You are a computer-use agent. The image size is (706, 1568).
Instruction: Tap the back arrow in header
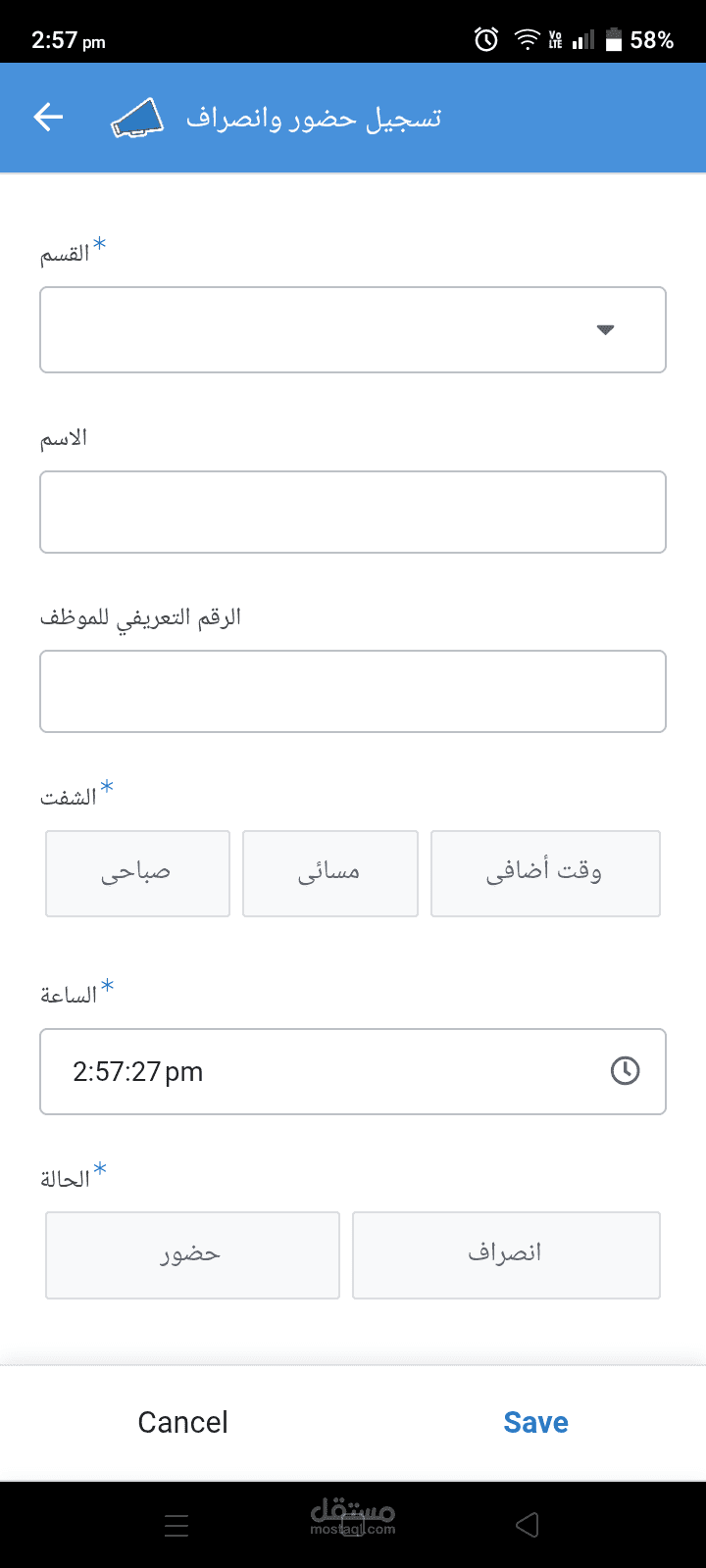[x=48, y=118]
